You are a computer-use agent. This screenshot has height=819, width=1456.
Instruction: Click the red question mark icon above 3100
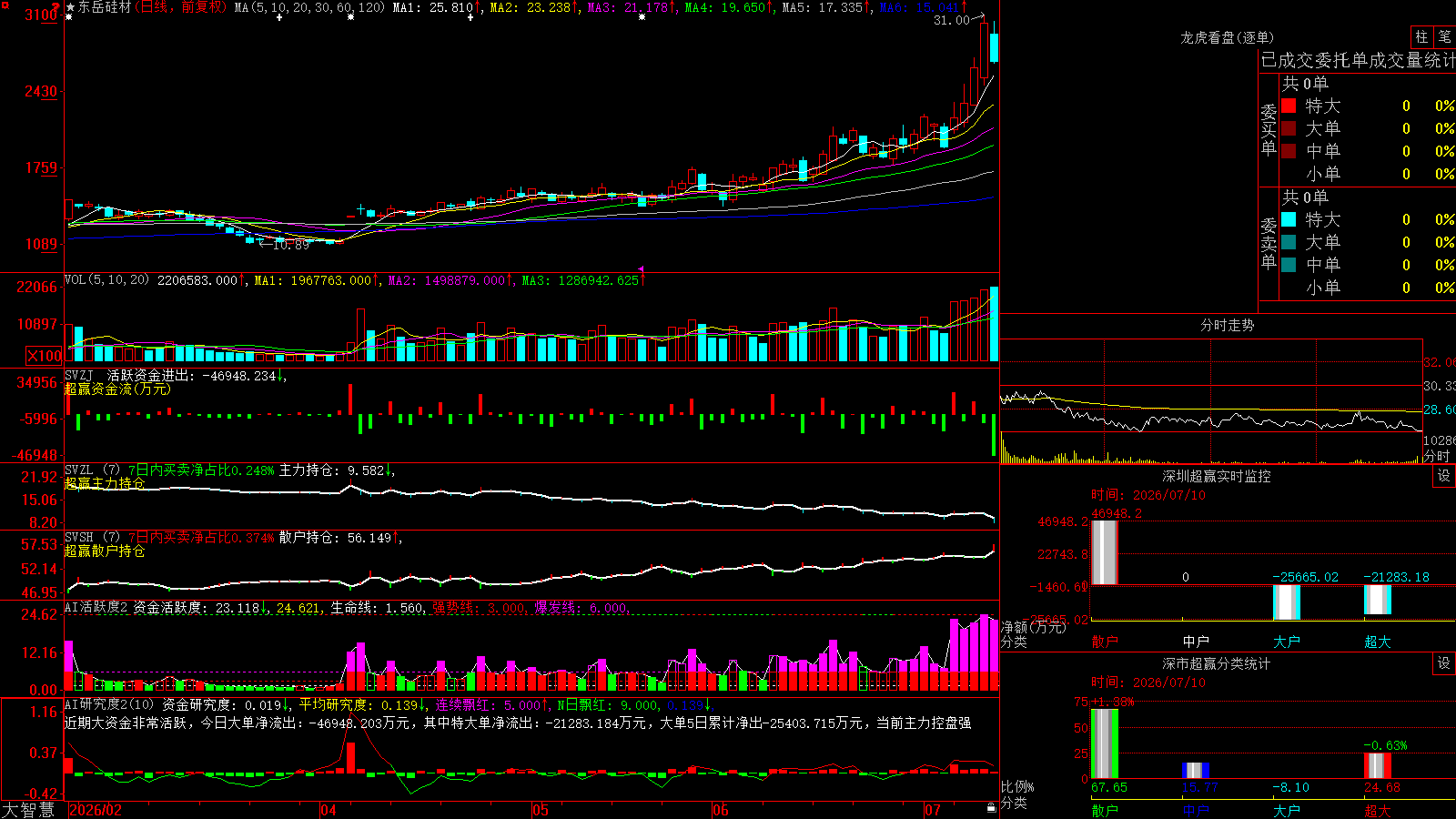[56, 6]
